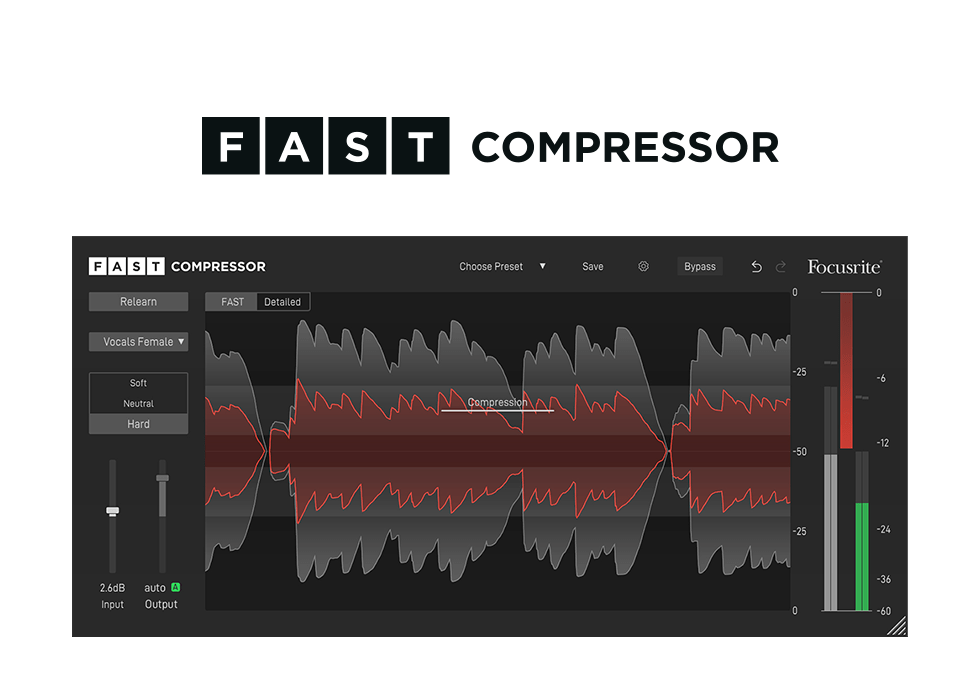Click the Output level slider handle
980x700 pixels.
pos(162,478)
